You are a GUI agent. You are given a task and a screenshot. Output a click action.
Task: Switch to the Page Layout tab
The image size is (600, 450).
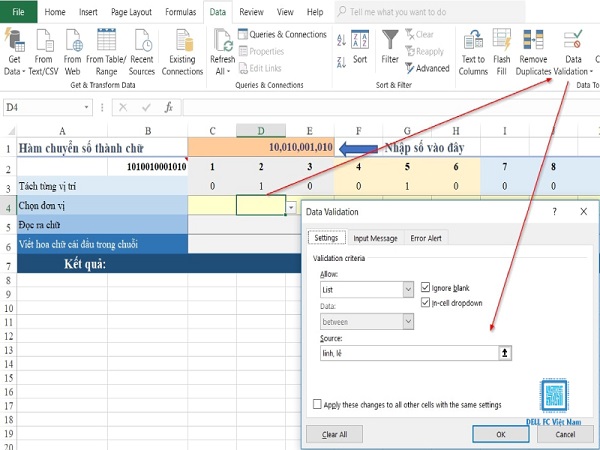131,12
